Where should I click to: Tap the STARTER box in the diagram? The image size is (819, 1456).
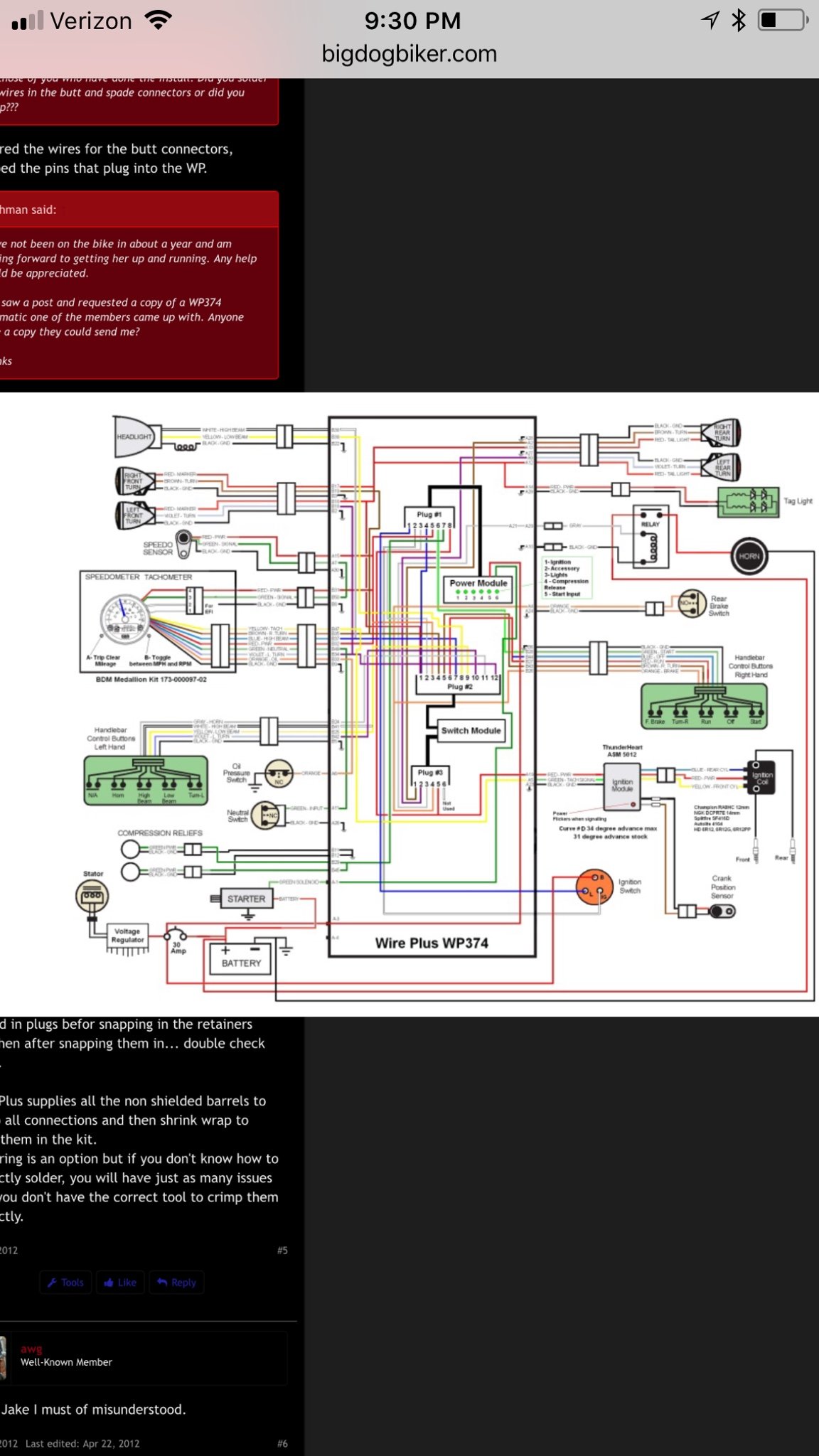246,899
